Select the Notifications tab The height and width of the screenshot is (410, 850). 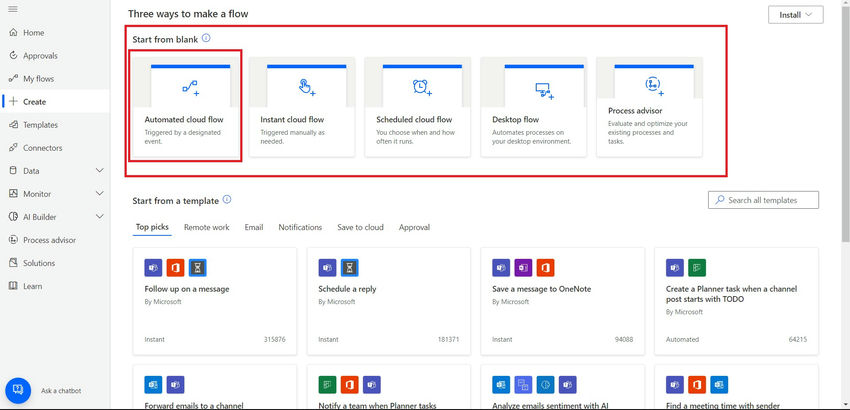coord(300,228)
